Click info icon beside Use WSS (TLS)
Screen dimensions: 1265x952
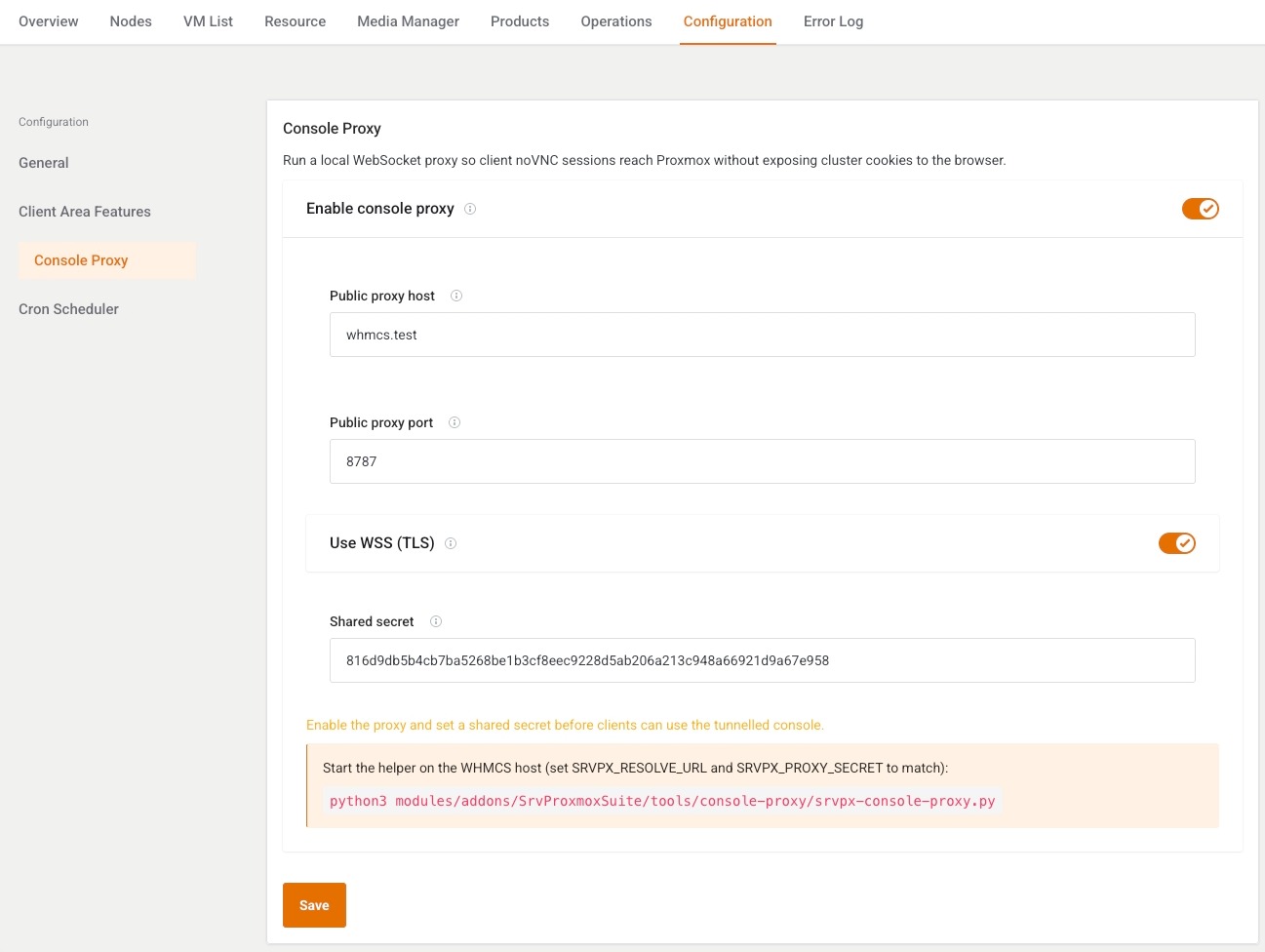pyautogui.click(x=451, y=543)
